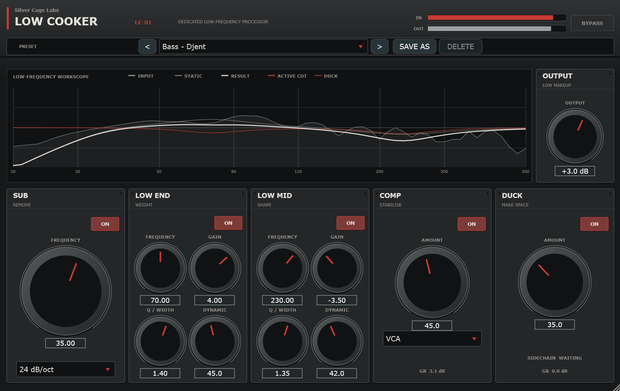Click the SAVE AS button
The height and width of the screenshot is (391, 620).
click(x=414, y=47)
